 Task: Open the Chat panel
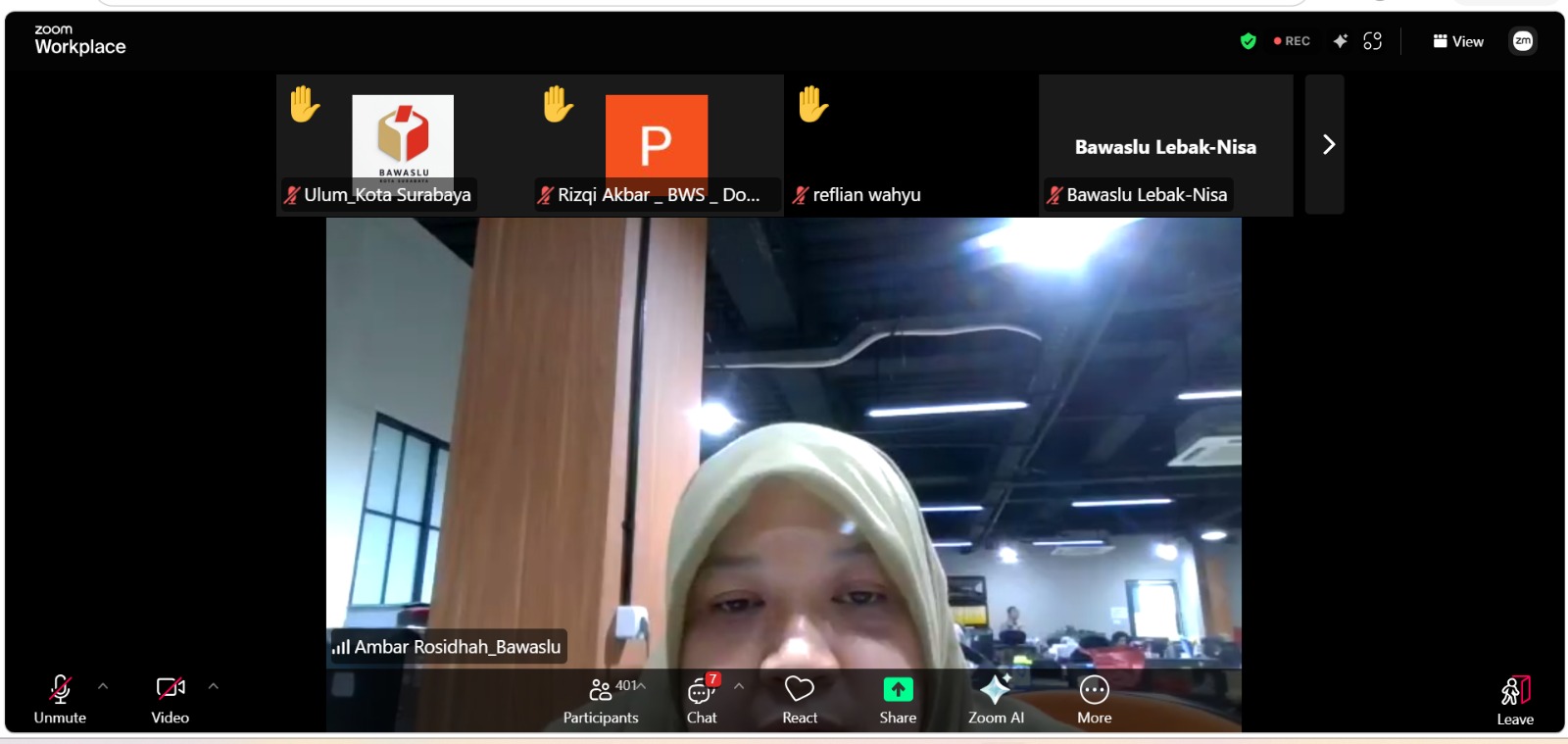coord(702,700)
